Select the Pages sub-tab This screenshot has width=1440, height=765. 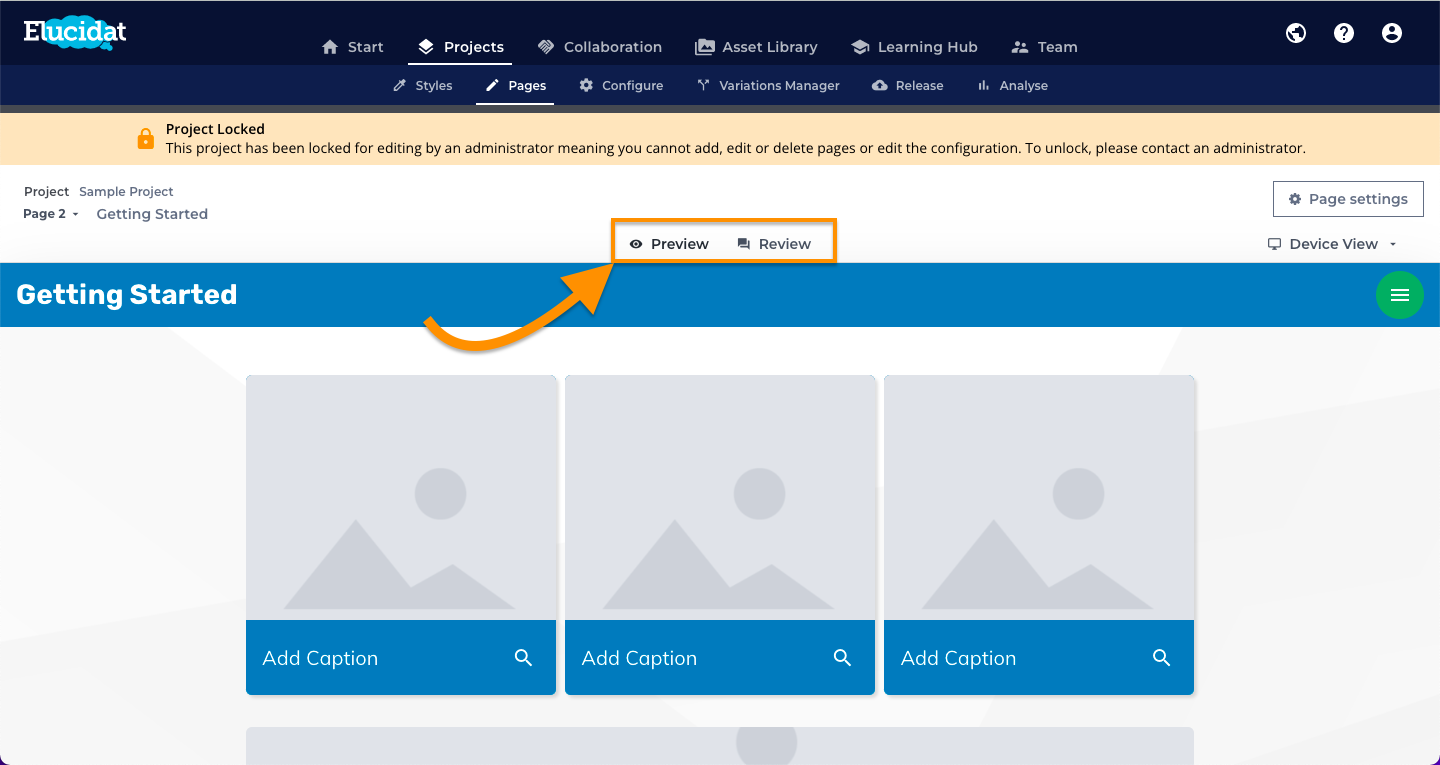pos(516,86)
